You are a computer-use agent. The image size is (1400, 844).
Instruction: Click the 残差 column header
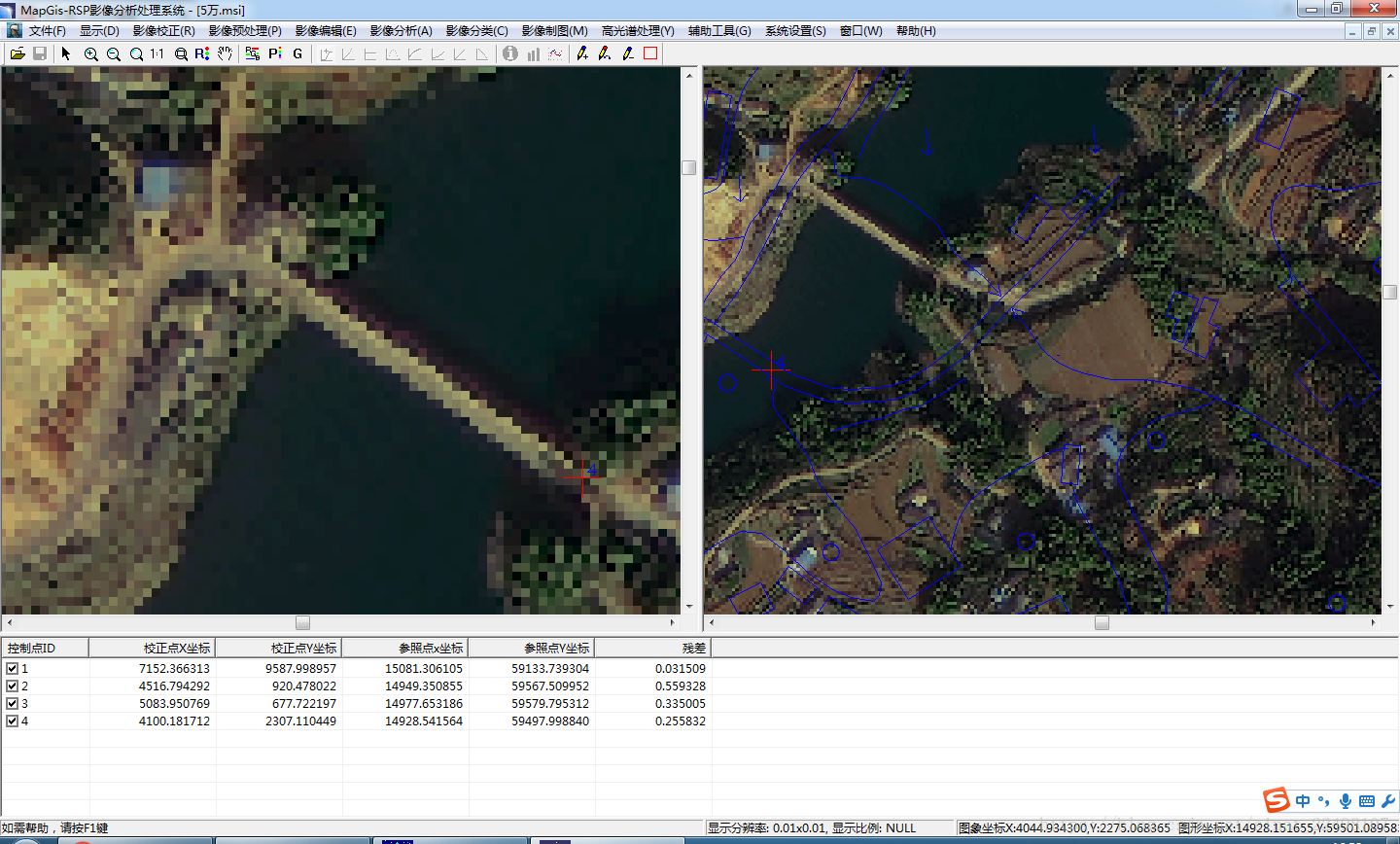point(652,648)
